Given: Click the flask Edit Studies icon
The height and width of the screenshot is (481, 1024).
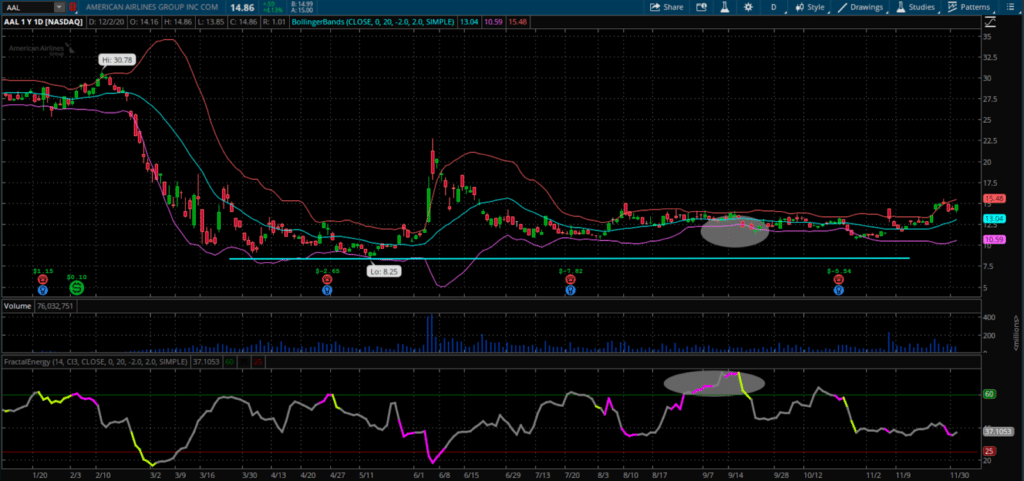Looking at the screenshot, I should pos(724,7).
